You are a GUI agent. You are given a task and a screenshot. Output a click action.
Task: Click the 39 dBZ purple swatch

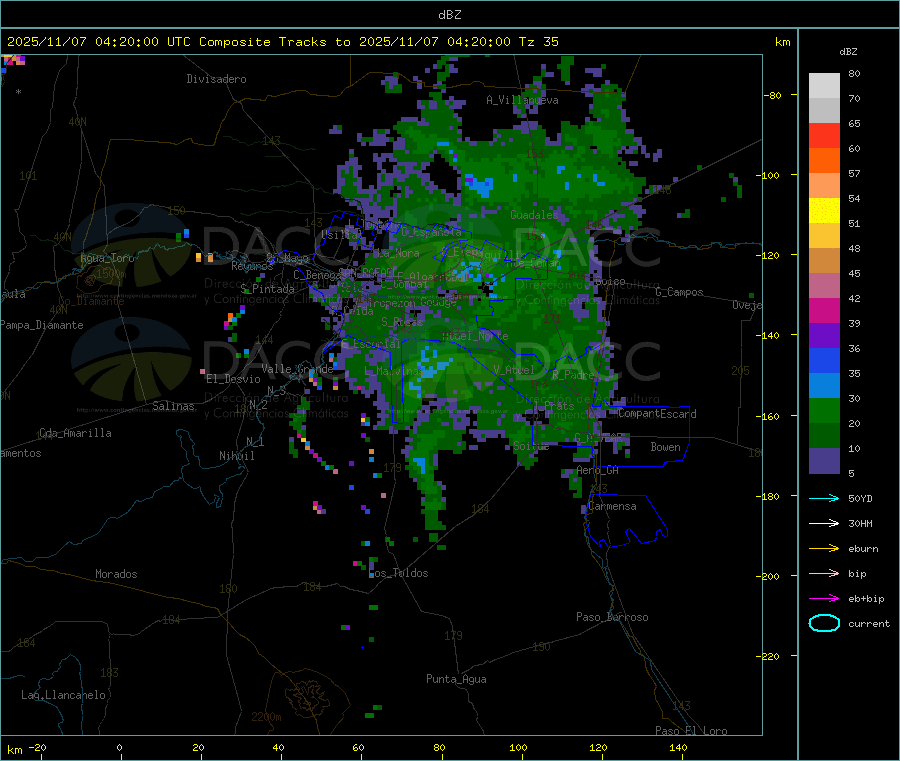pyautogui.click(x=824, y=335)
